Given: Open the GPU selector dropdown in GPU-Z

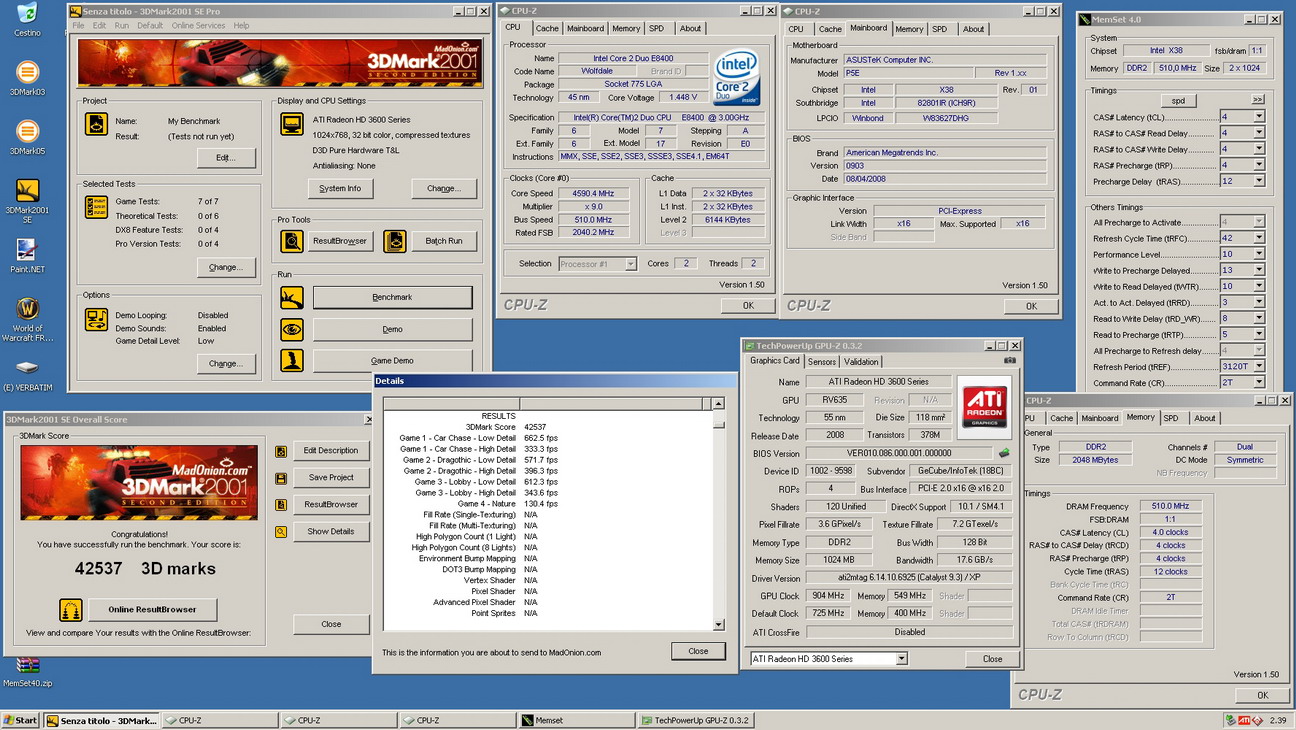Looking at the screenshot, I should click(901, 659).
